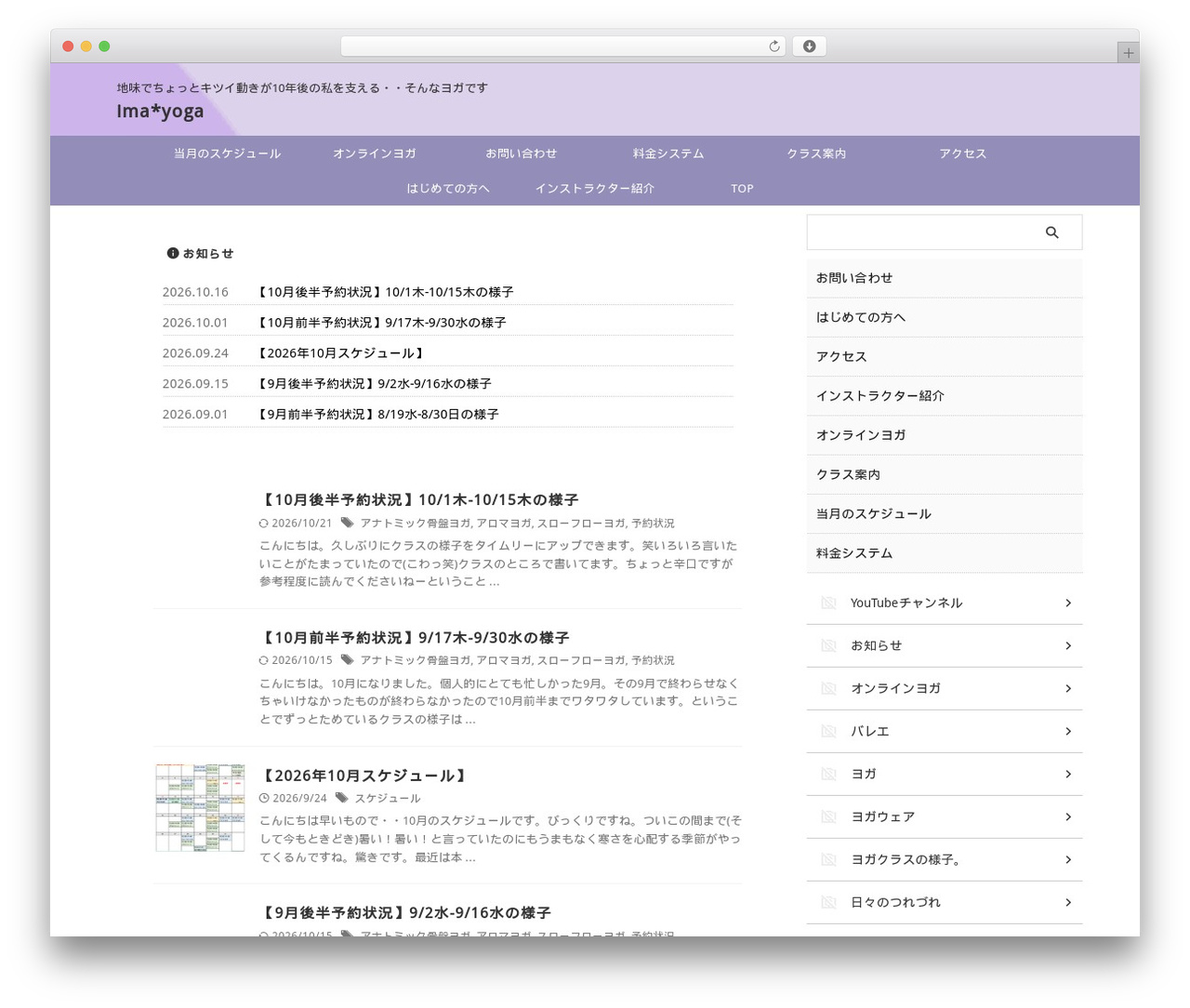The height and width of the screenshot is (1008, 1190).
Task: Expand the ヨガクラスの様子。 category chevron
Action: (1068, 859)
